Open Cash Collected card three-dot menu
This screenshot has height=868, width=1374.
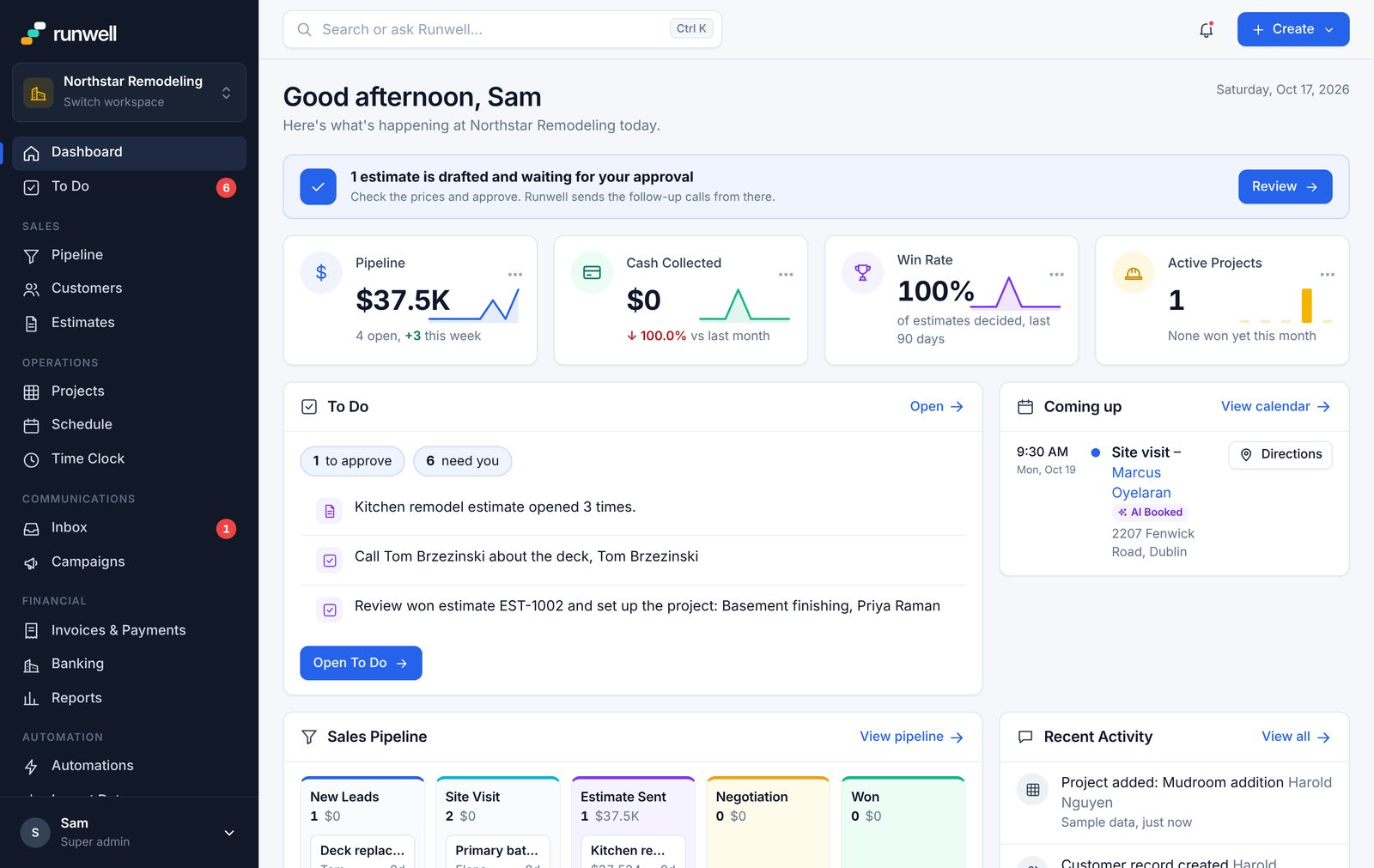click(x=786, y=275)
